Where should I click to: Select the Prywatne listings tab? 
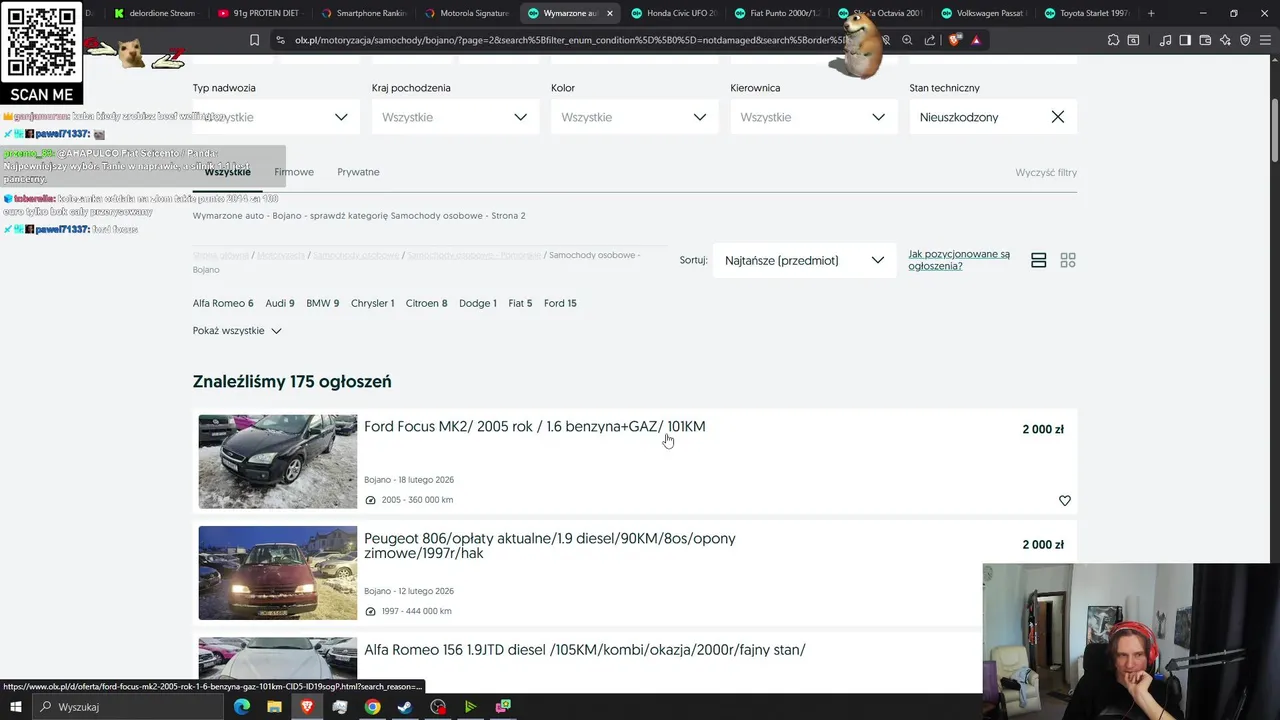(x=358, y=172)
